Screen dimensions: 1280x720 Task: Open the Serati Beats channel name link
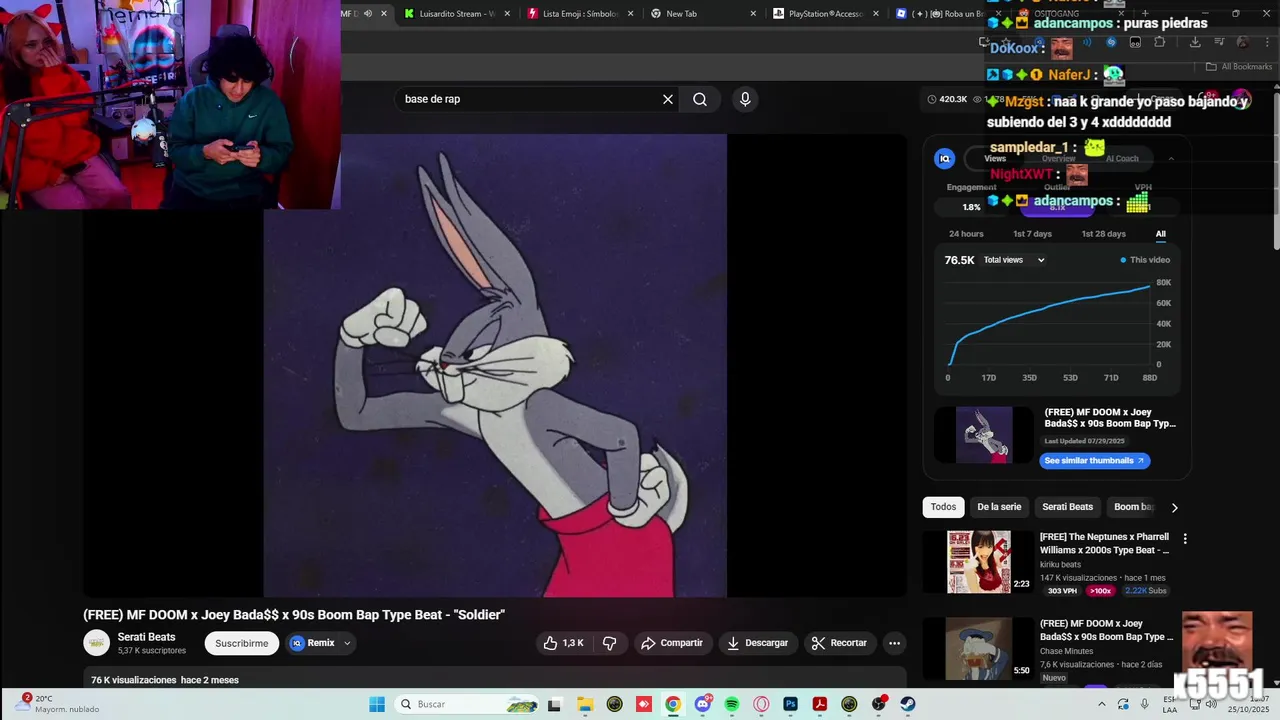click(146, 637)
